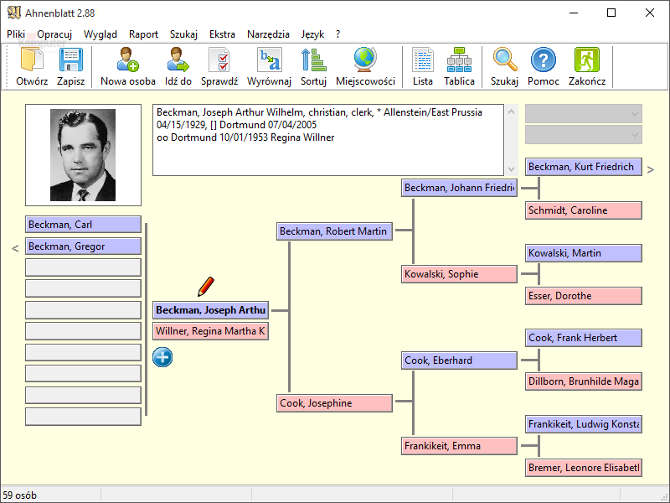
Task: Open the first greyed dropdown at top right
Action: tap(583, 114)
